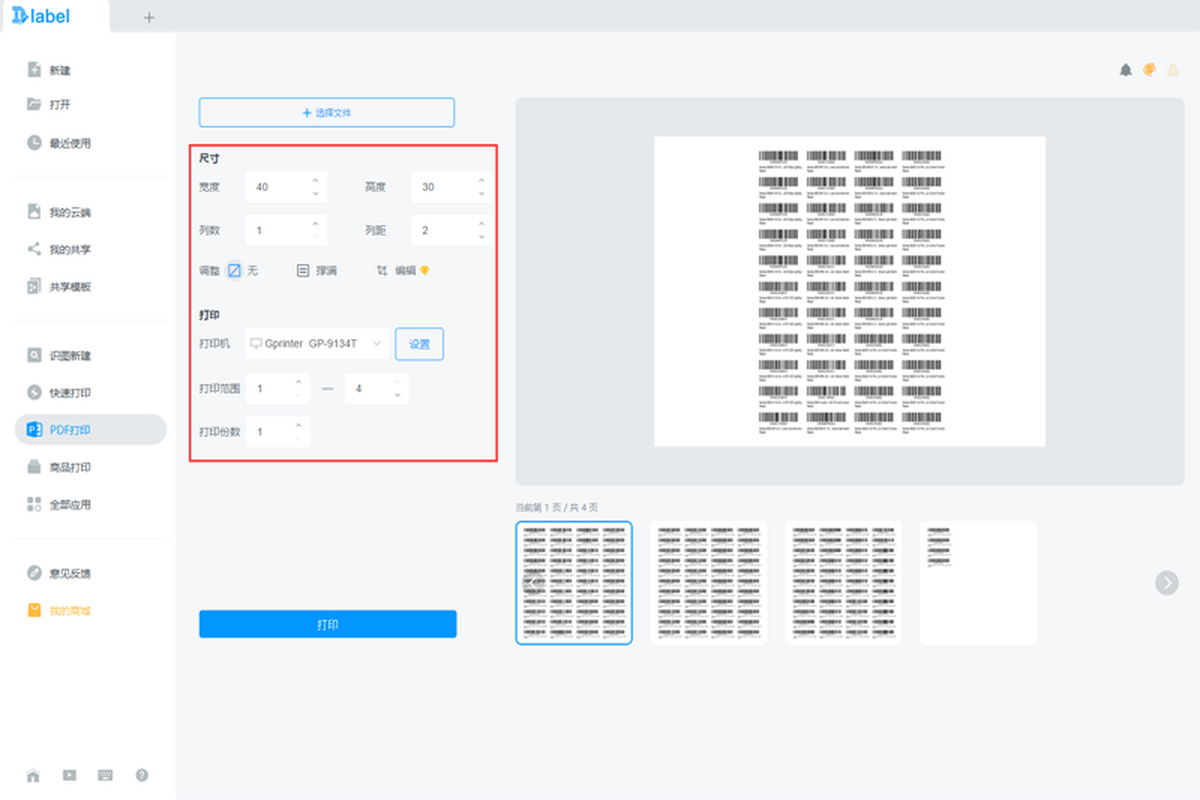Decrease the 高度 value with down arrow
The width and height of the screenshot is (1200, 800).
point(482,193)
